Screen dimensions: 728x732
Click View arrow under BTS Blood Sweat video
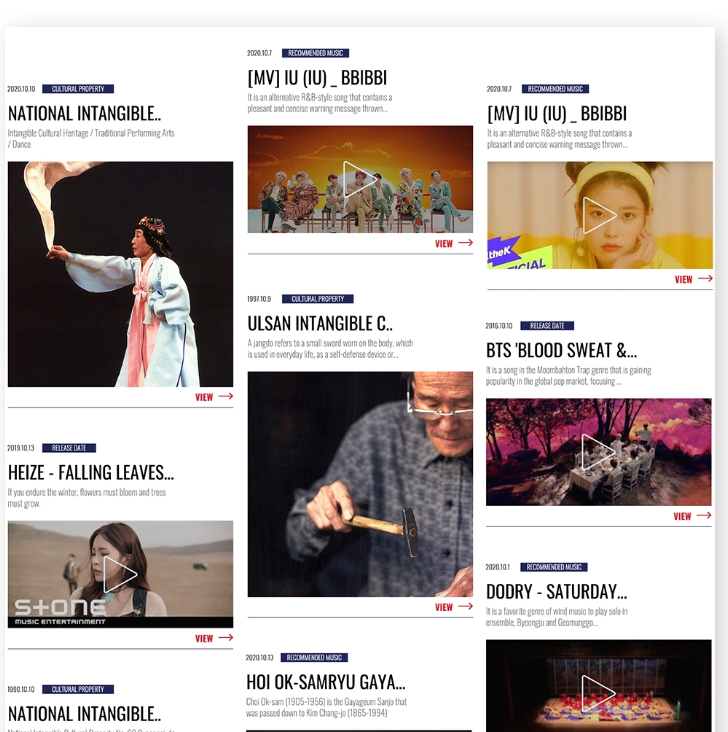click(x=692, y=516)
